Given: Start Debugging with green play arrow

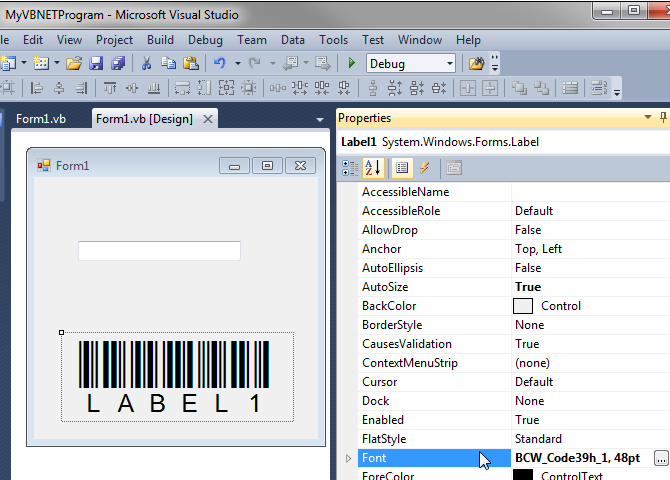Looking at the screenshot, I should tap(351, 63).
